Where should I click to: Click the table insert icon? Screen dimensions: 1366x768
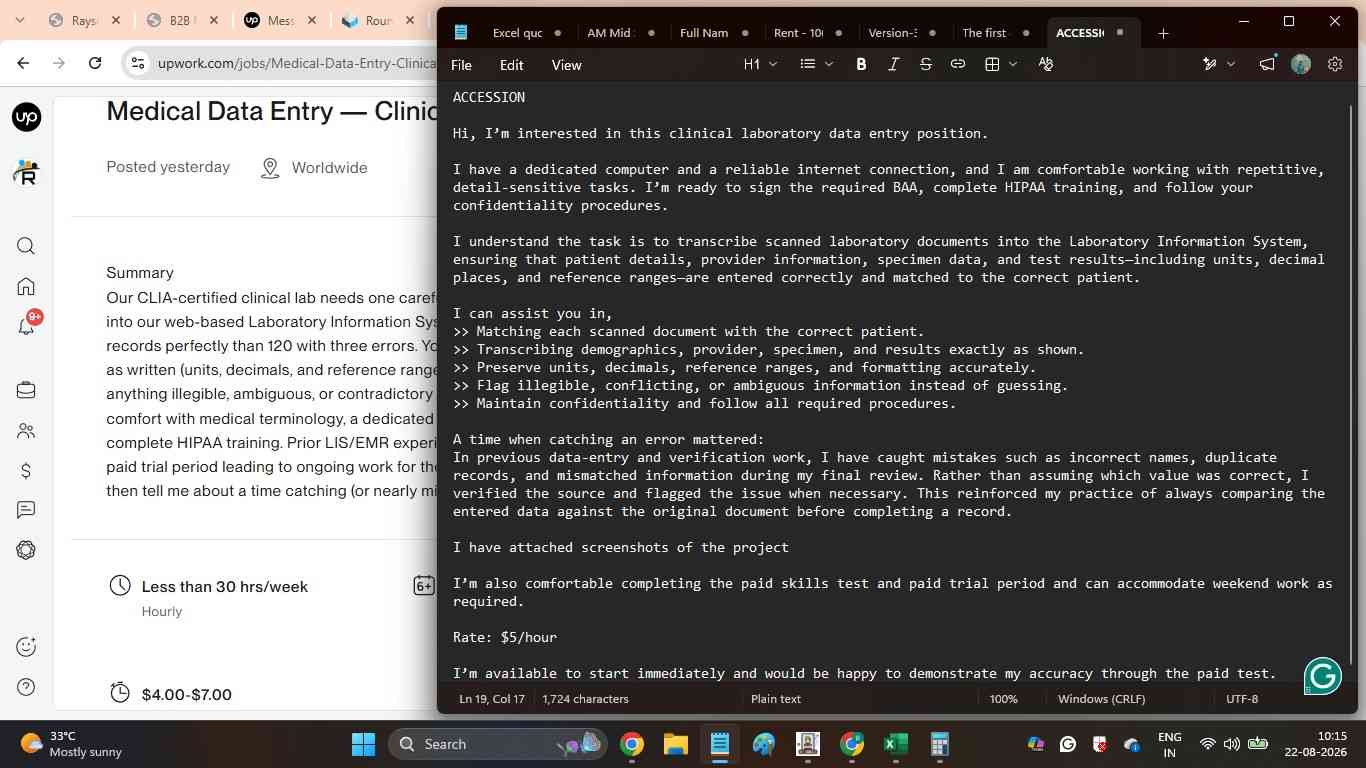tap(992, 64)
